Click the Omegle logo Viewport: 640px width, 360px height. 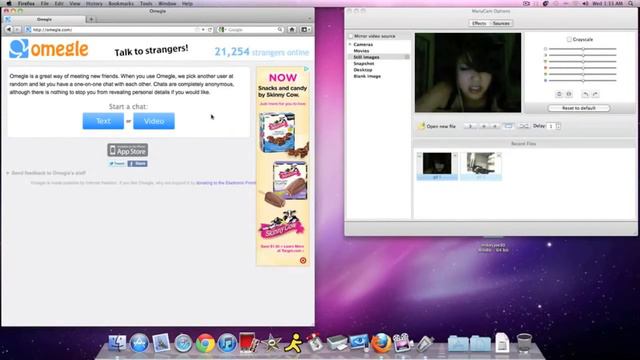49,49
